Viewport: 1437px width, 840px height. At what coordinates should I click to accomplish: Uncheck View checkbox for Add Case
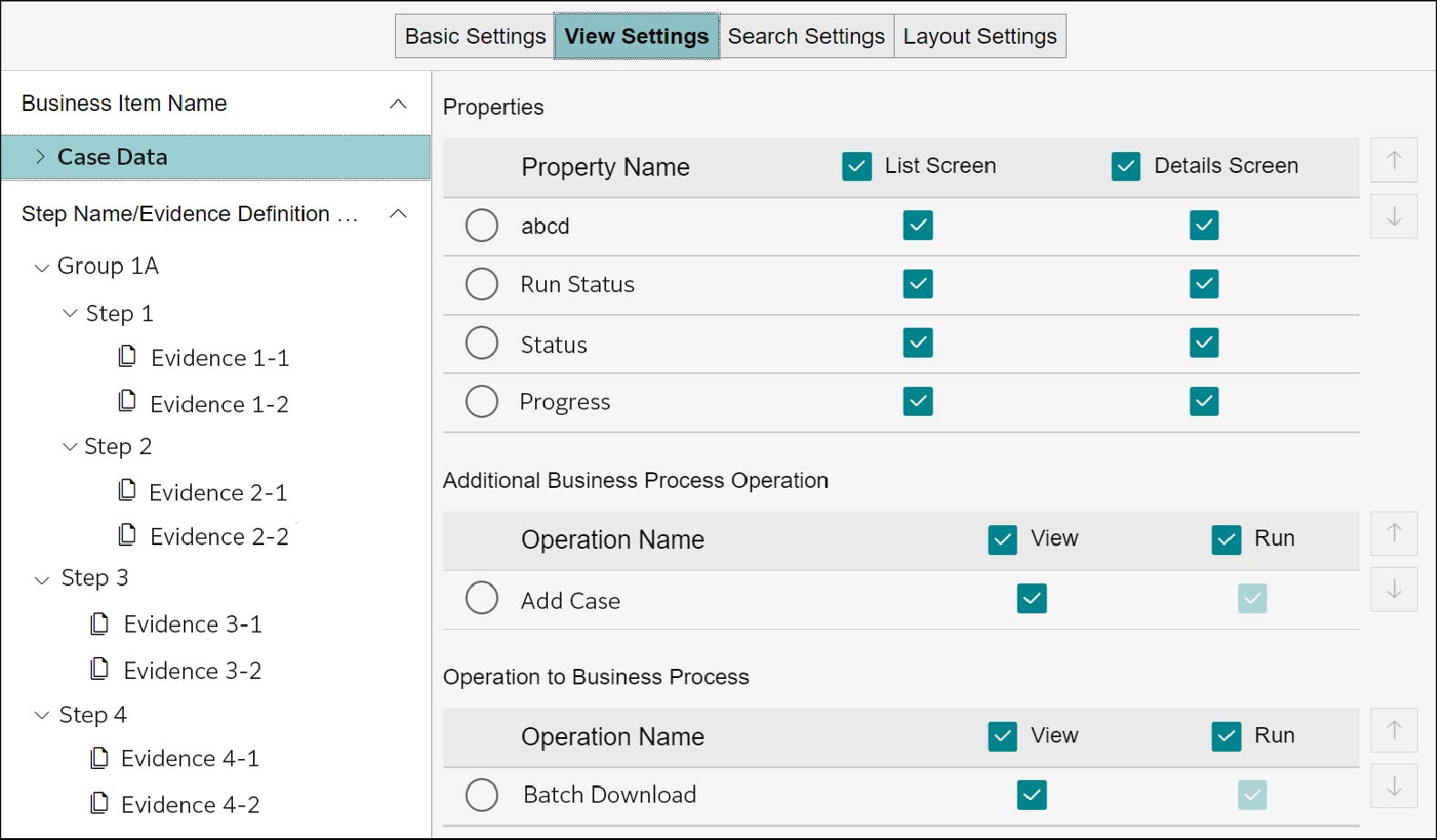coord(1031,598)
